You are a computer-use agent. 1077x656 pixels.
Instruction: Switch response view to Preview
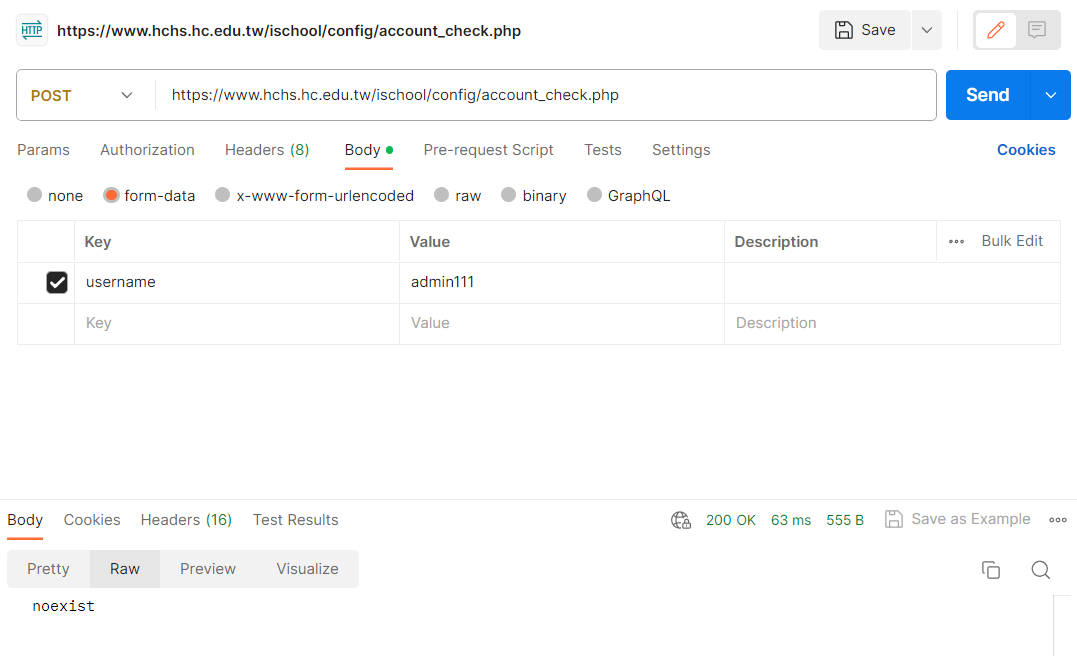click(207, 569)
